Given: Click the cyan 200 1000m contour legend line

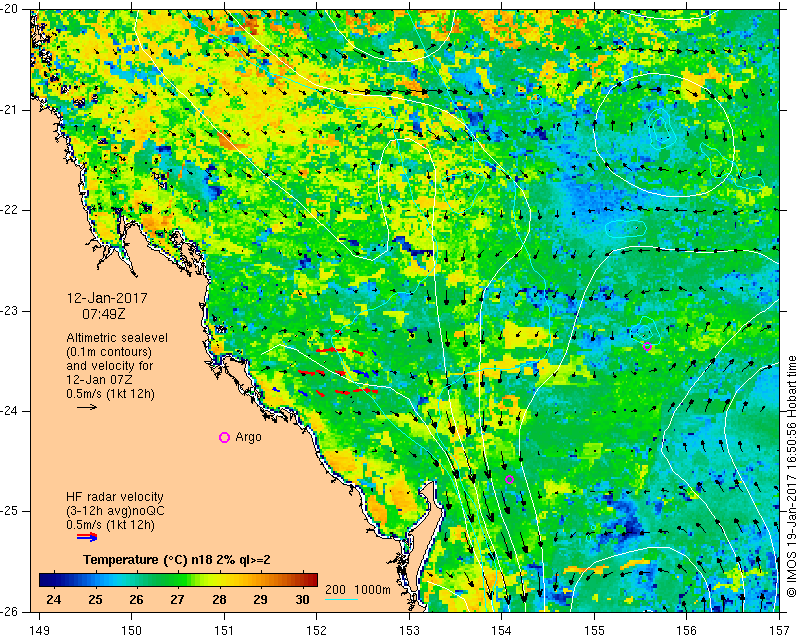Looking at the screenshot, I should click(341, 599).
